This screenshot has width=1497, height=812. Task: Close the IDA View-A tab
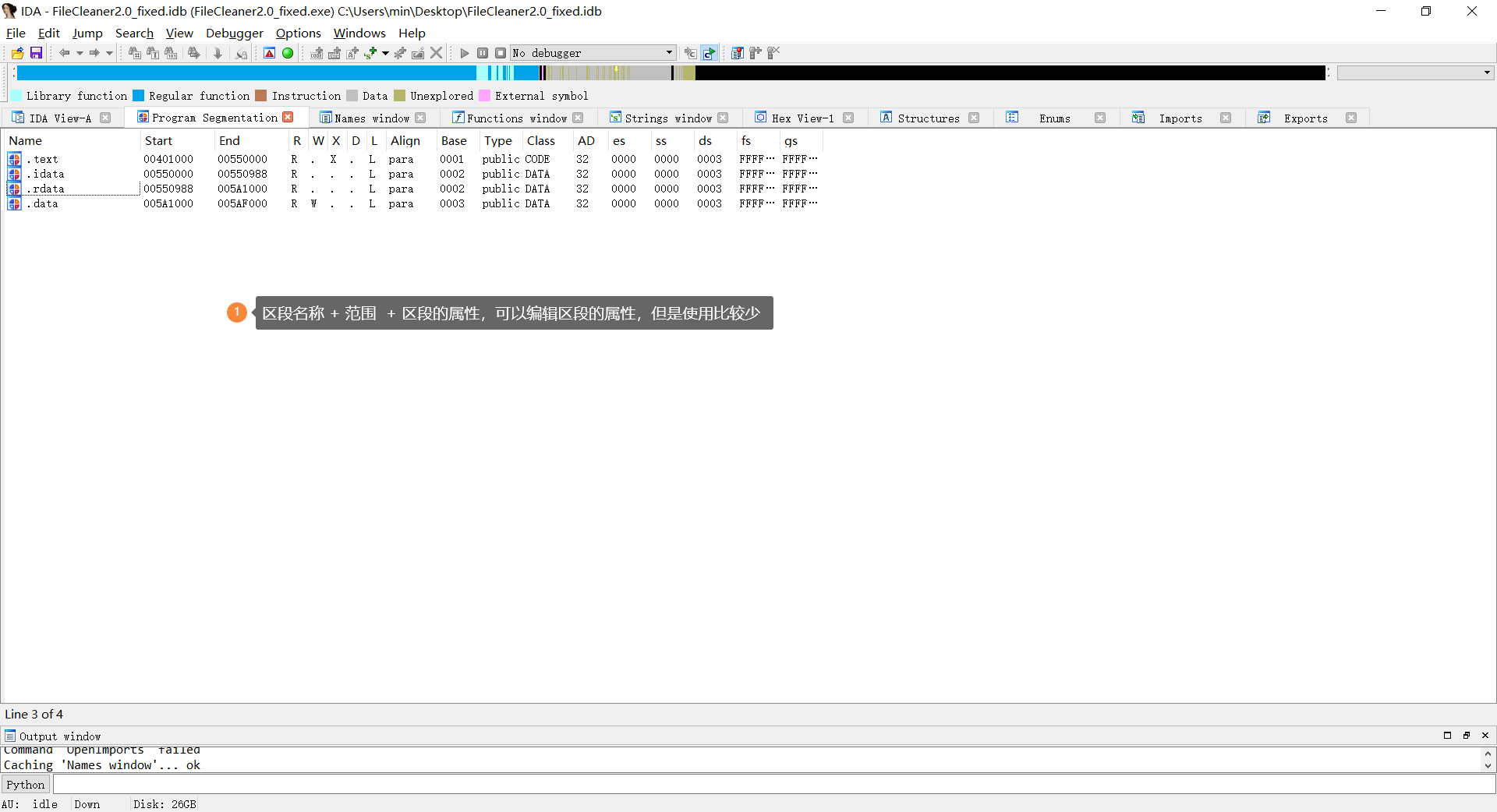tap(105, 118)
